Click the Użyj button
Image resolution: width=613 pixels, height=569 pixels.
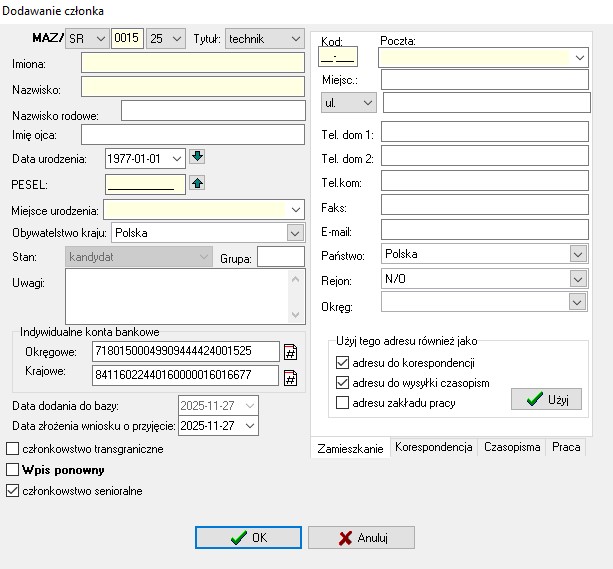point(546,400)
